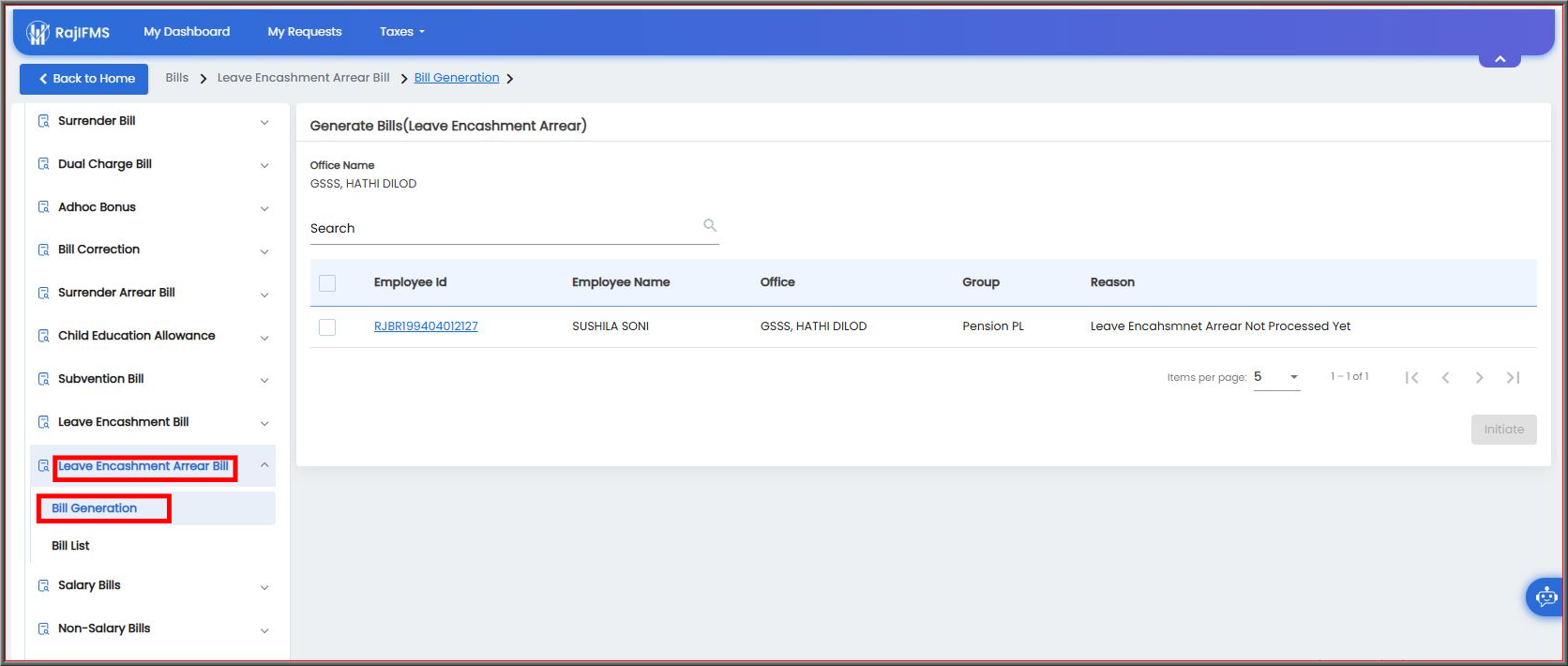Expand the Non-Salary Bills chevron
The height and width of the screenshot is (666, 1568).
[264, 630]
